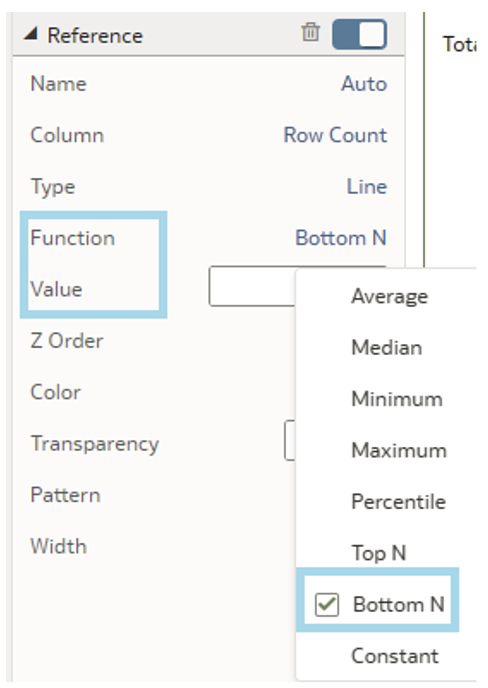The height and width of the screenshot is (688, 488).
Task: Click the Pattern property label
Action: pos(65,495)
